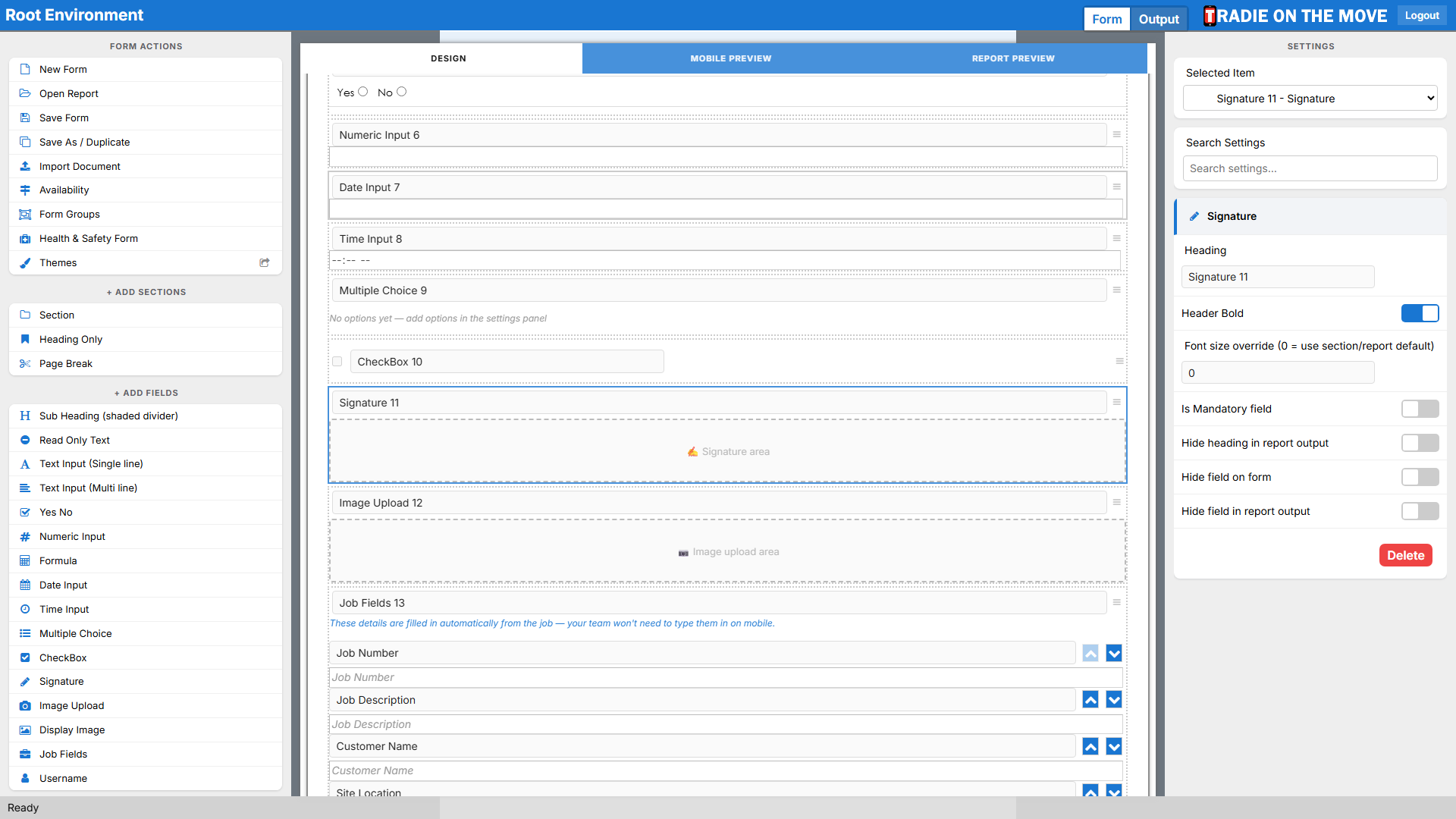
Task: Click the Logout button
Action: 1422,16
